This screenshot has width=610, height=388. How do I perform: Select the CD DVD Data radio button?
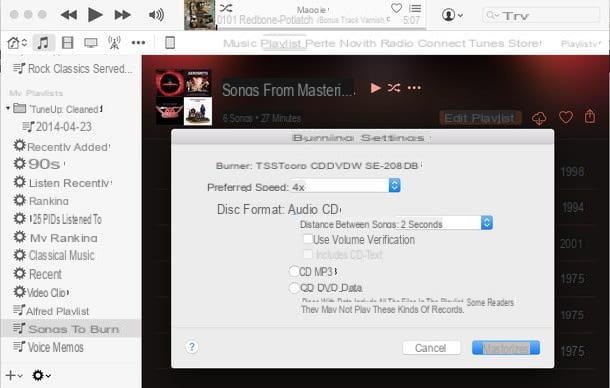(294, 288)
